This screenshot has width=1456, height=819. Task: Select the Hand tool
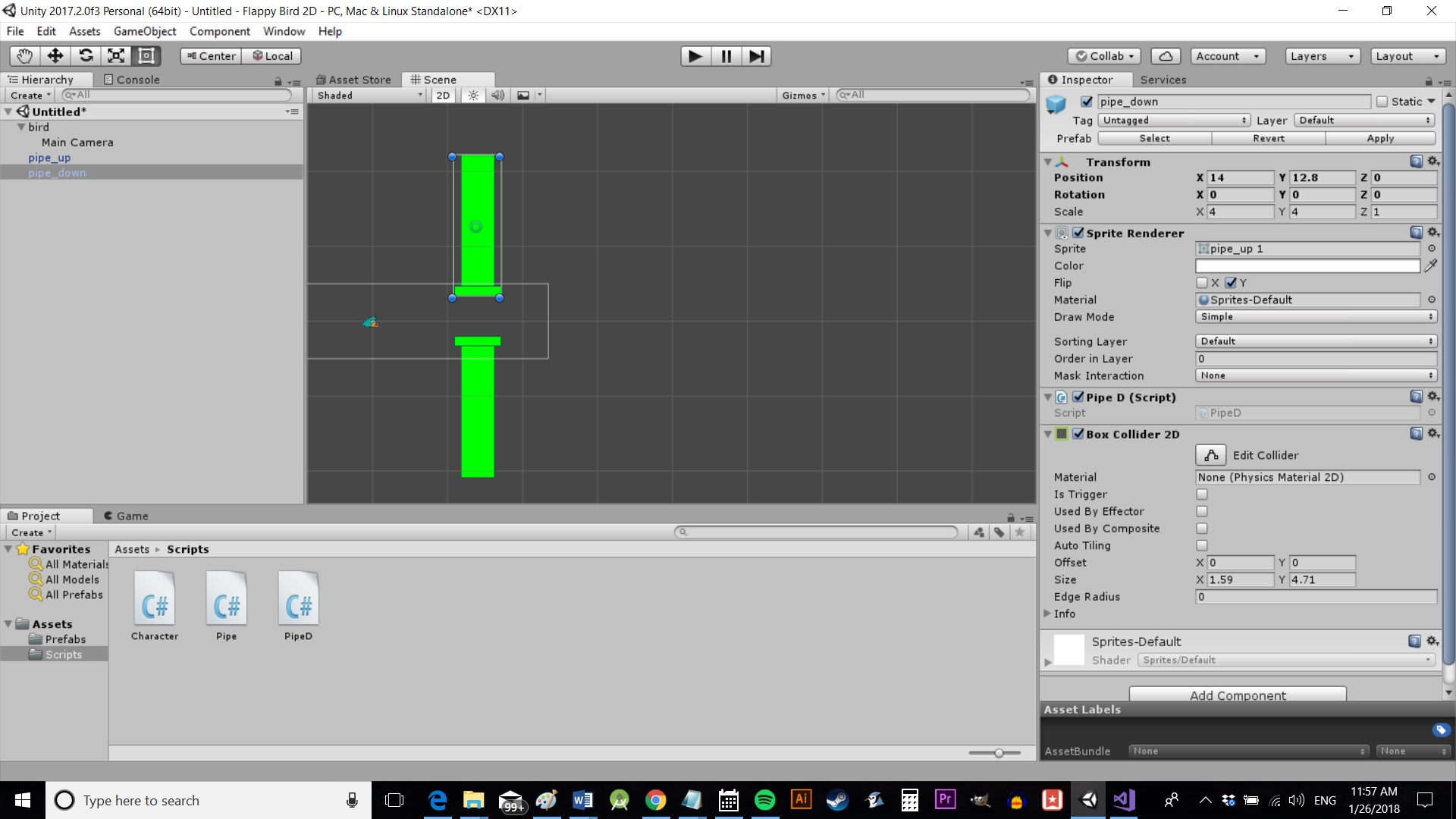coord(25,56)
